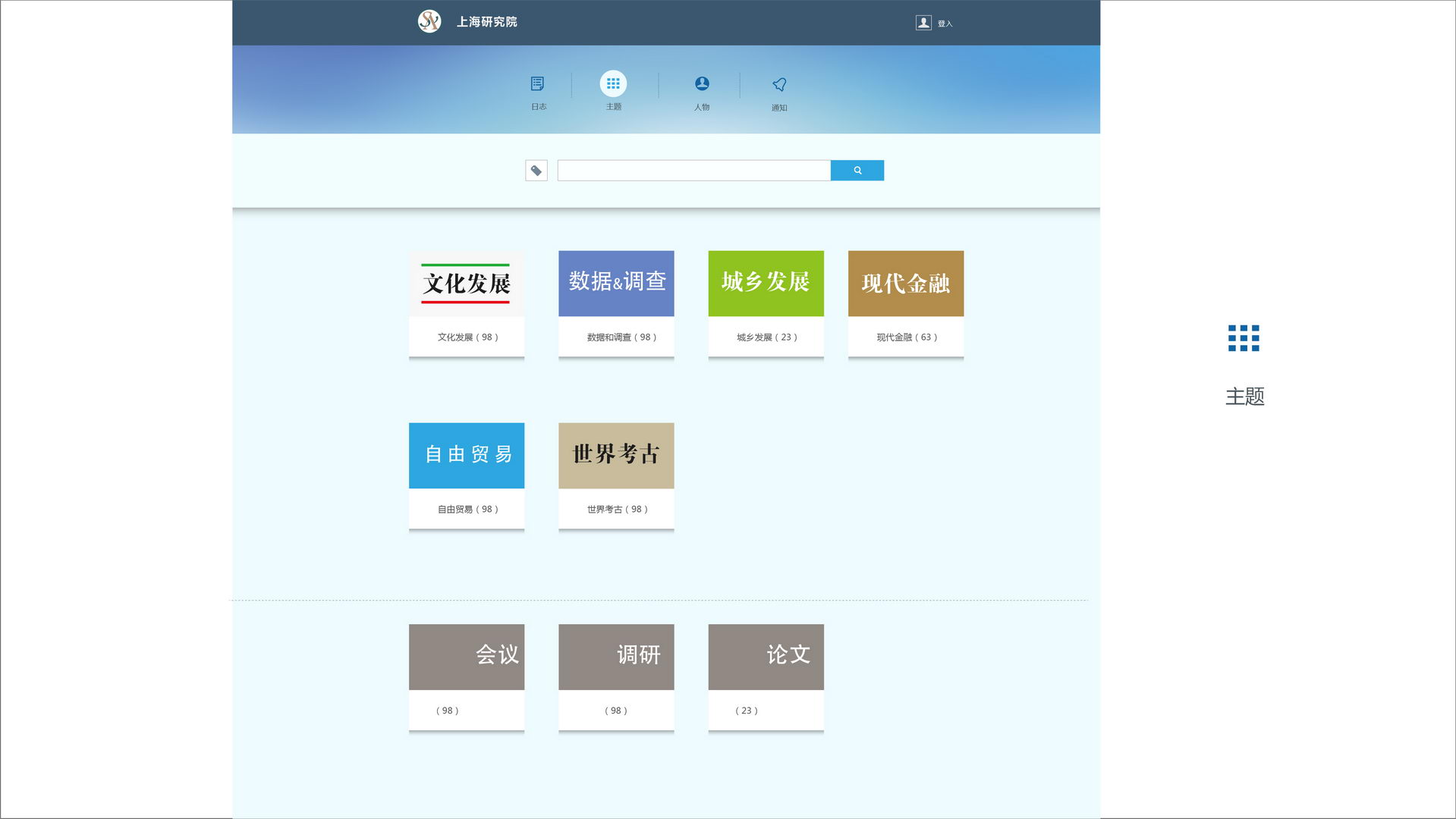
Task: Open the 通知 notification bell icon
Action: tap(779, 84)
